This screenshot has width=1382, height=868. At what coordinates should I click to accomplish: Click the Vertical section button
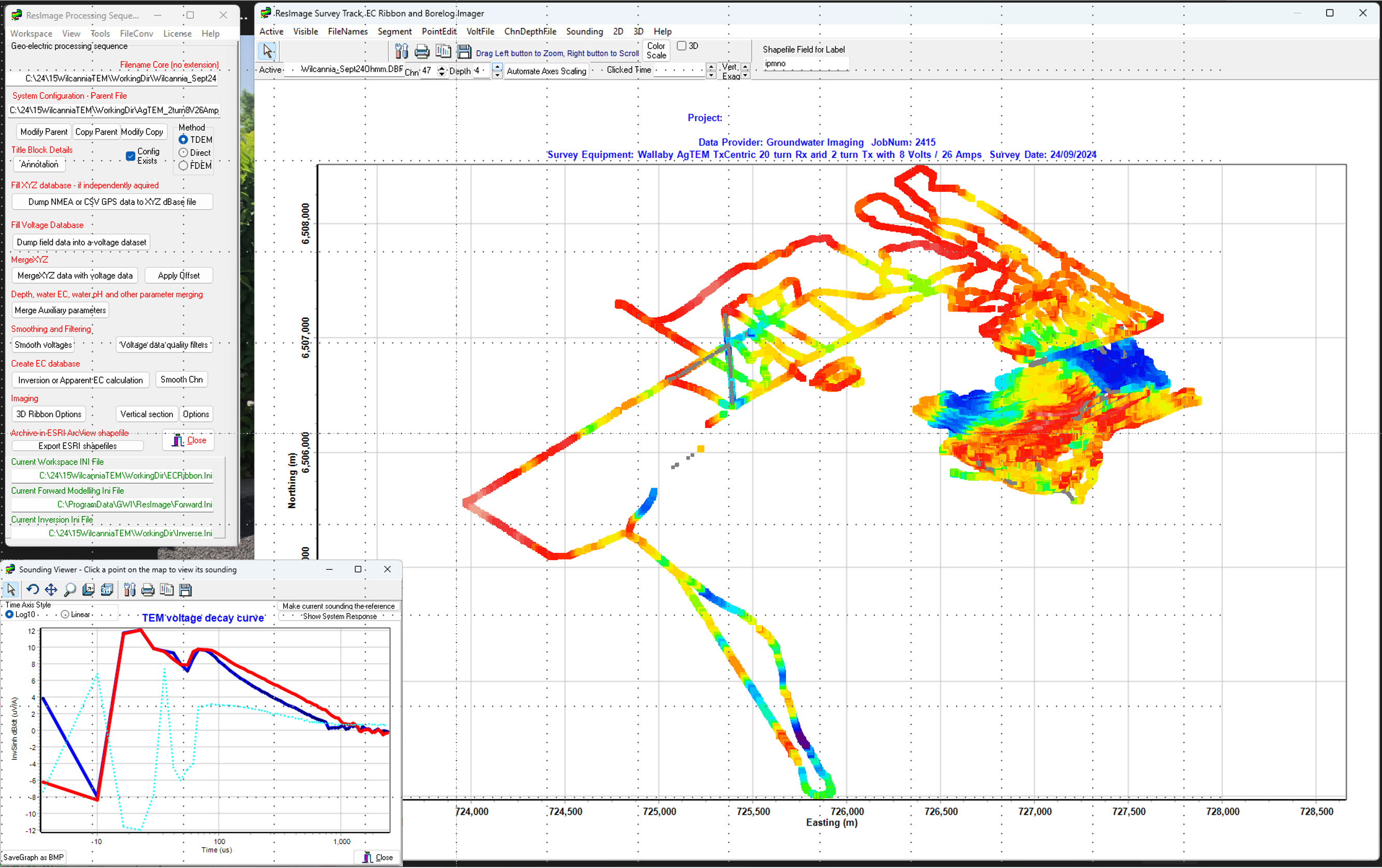click(147, 414)
